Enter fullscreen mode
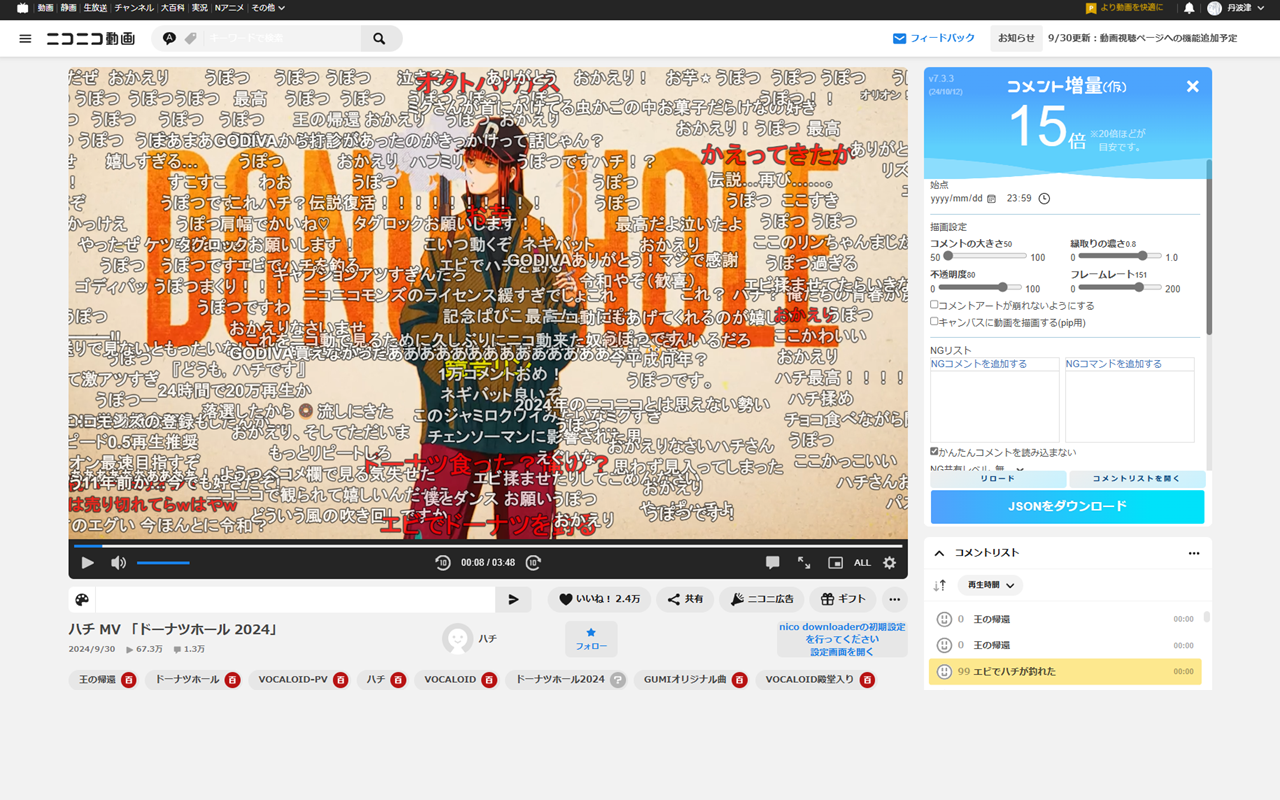The width and height of the screenshot is (1280, 800). (x=804, y=563)
